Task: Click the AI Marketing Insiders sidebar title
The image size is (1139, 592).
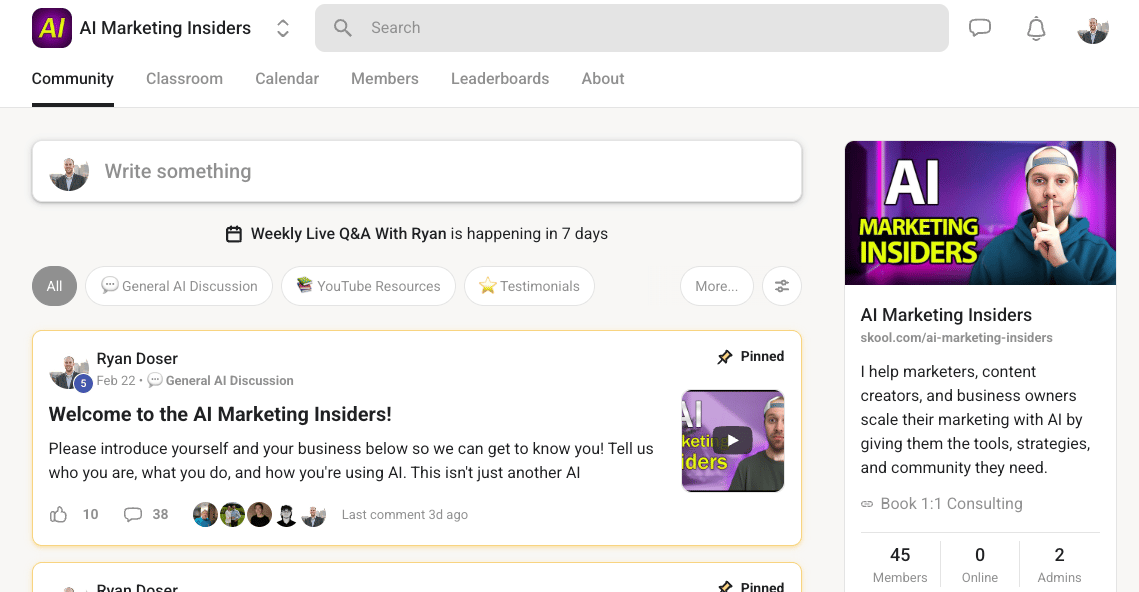Action: point(946,315)
